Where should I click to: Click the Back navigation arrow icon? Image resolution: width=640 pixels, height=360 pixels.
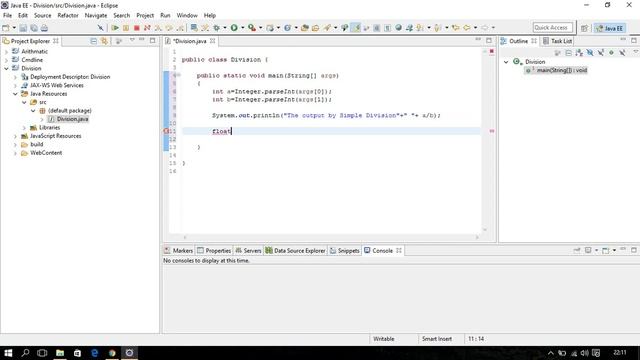coord(467,28)
